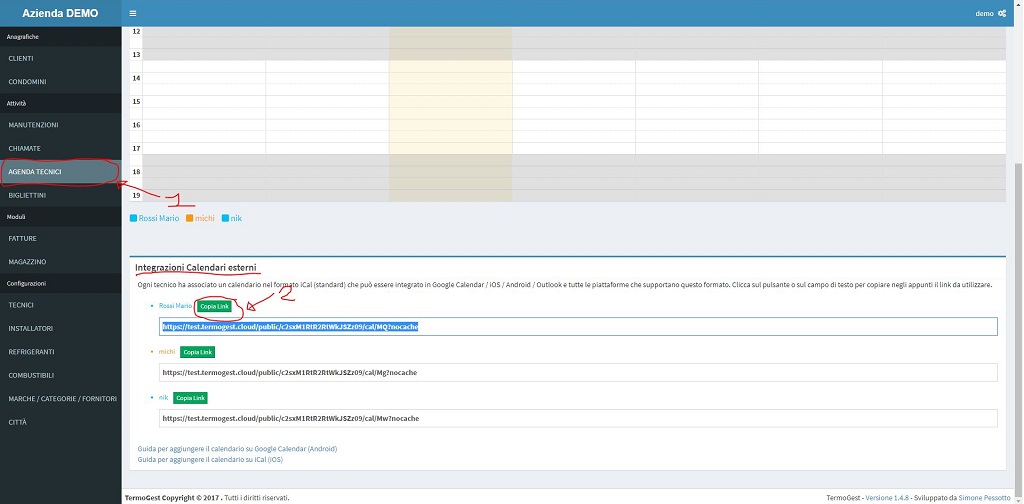
Task: Open INSTALLATORI configuration
Action: (x=61, y=328)
